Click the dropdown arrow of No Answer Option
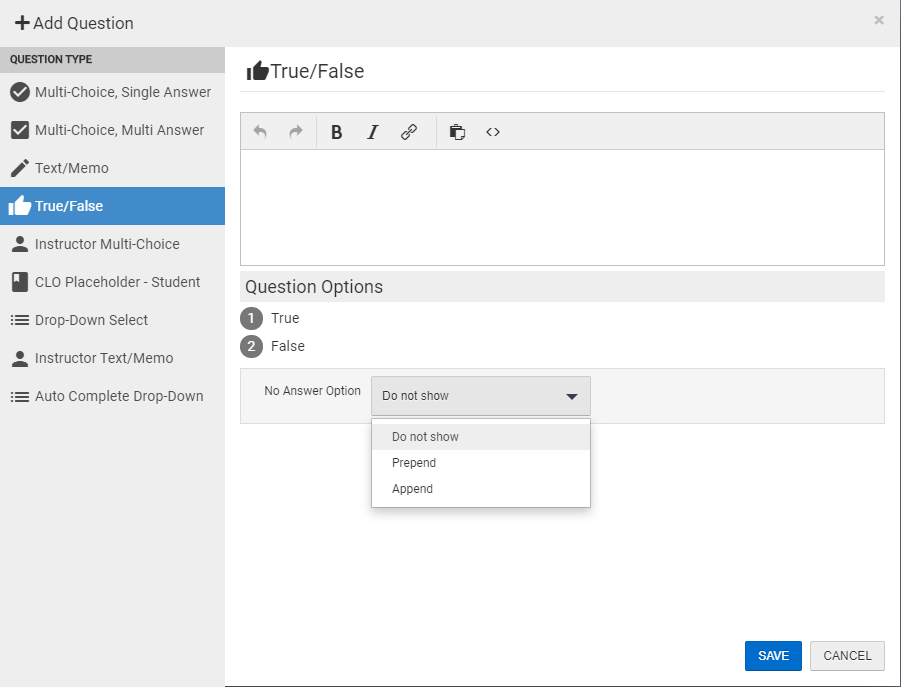Image resolution: width=901 pixels, height=687 pixels. pyautogui.click(x=572, y=396)
